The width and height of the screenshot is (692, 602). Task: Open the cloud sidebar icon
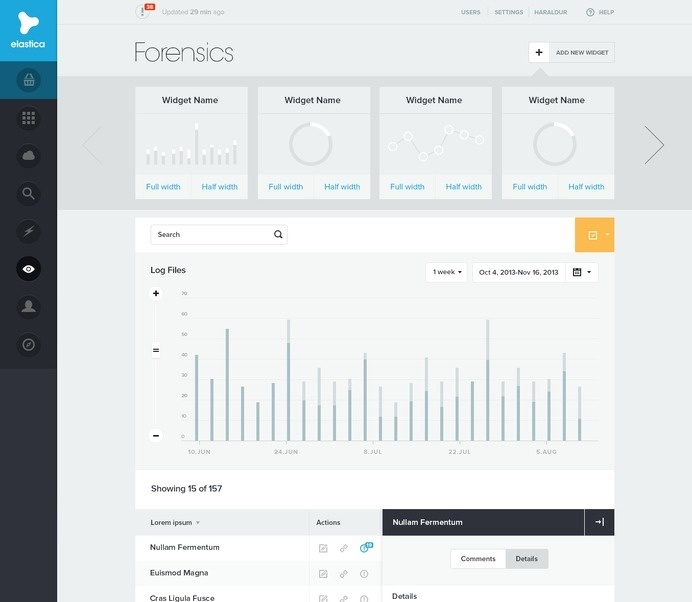point(29,156)
